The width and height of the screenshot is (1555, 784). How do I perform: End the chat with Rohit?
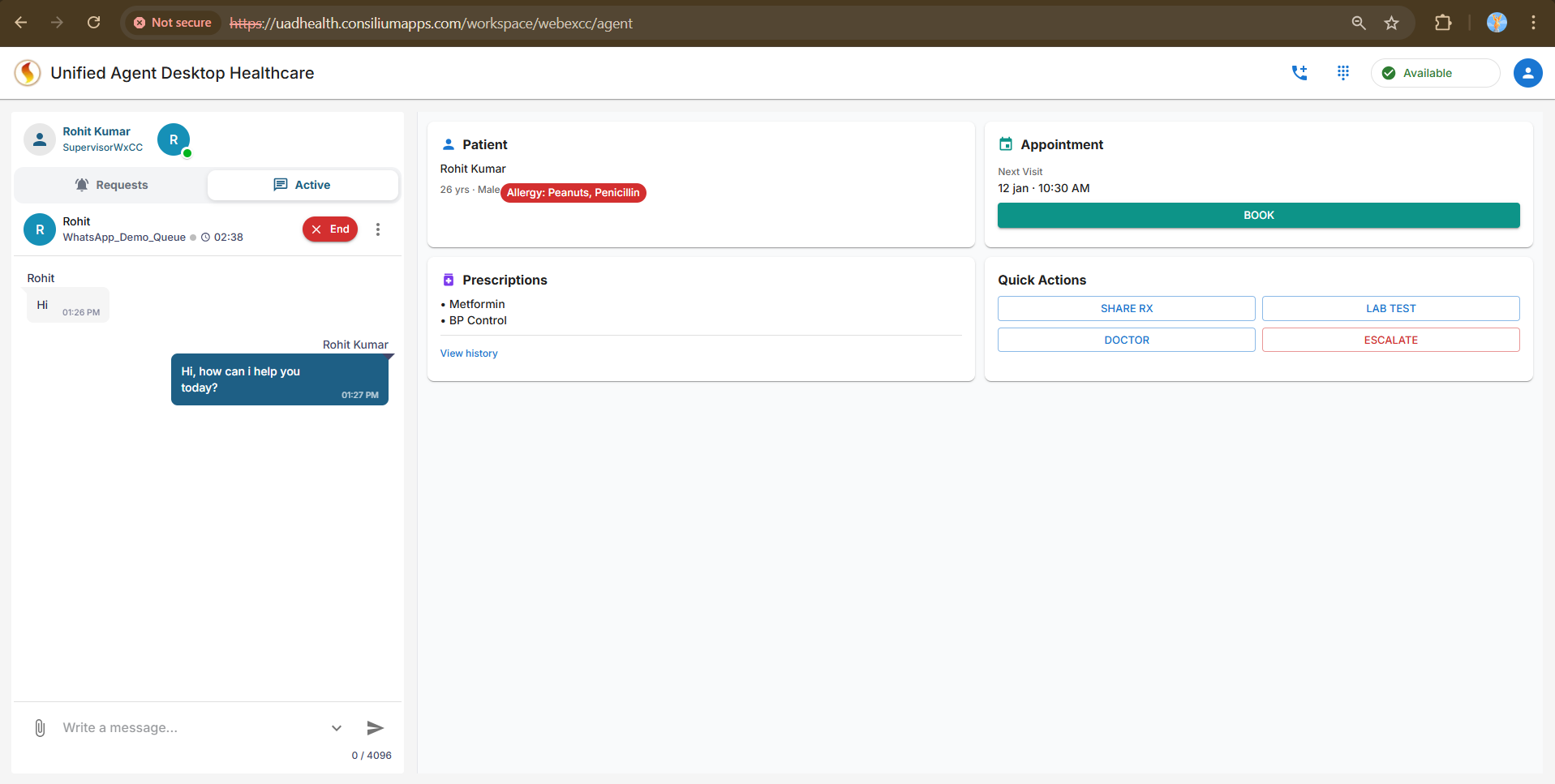330,229
